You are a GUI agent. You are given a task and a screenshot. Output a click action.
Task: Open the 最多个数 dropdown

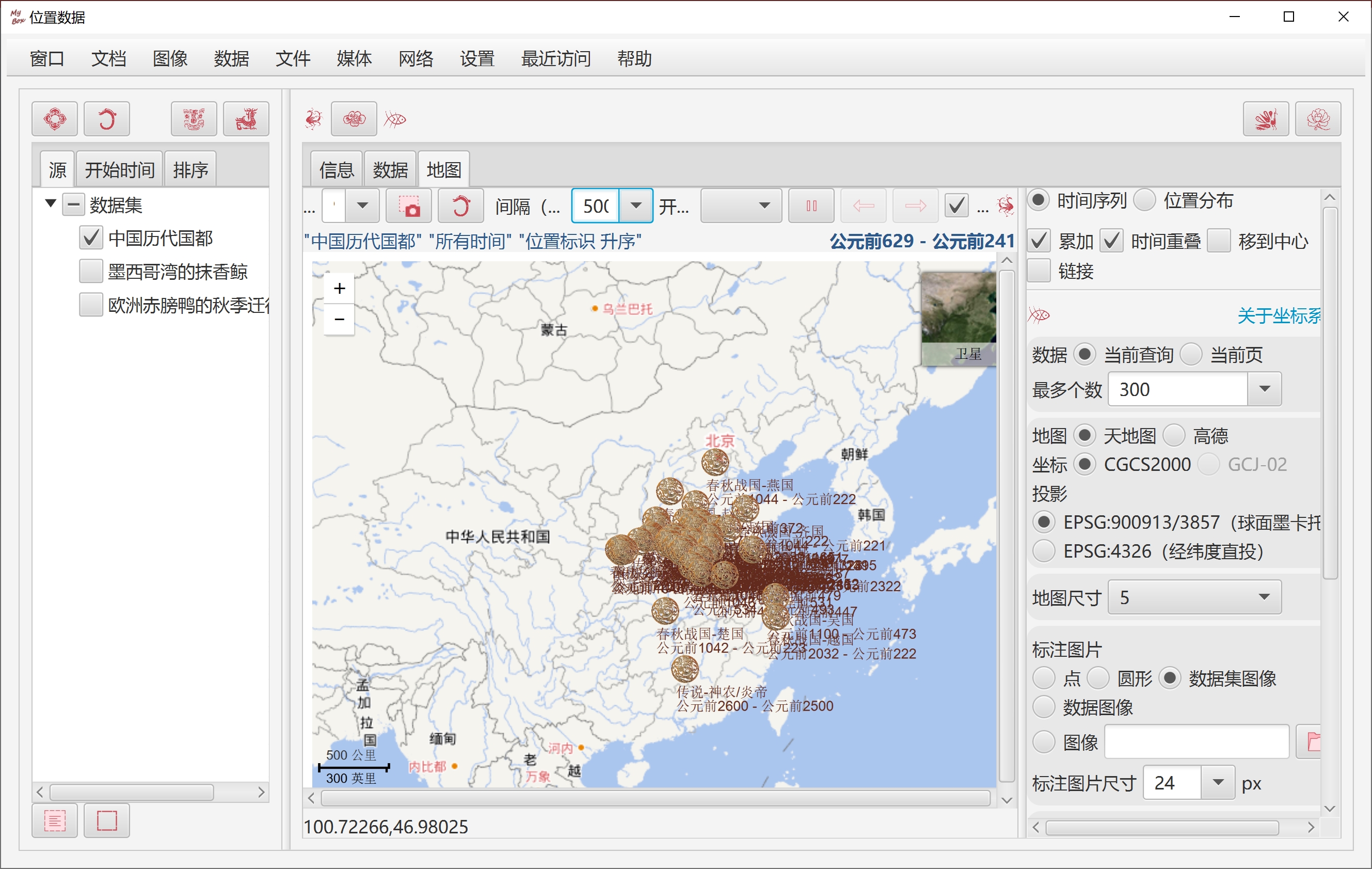1264,389
